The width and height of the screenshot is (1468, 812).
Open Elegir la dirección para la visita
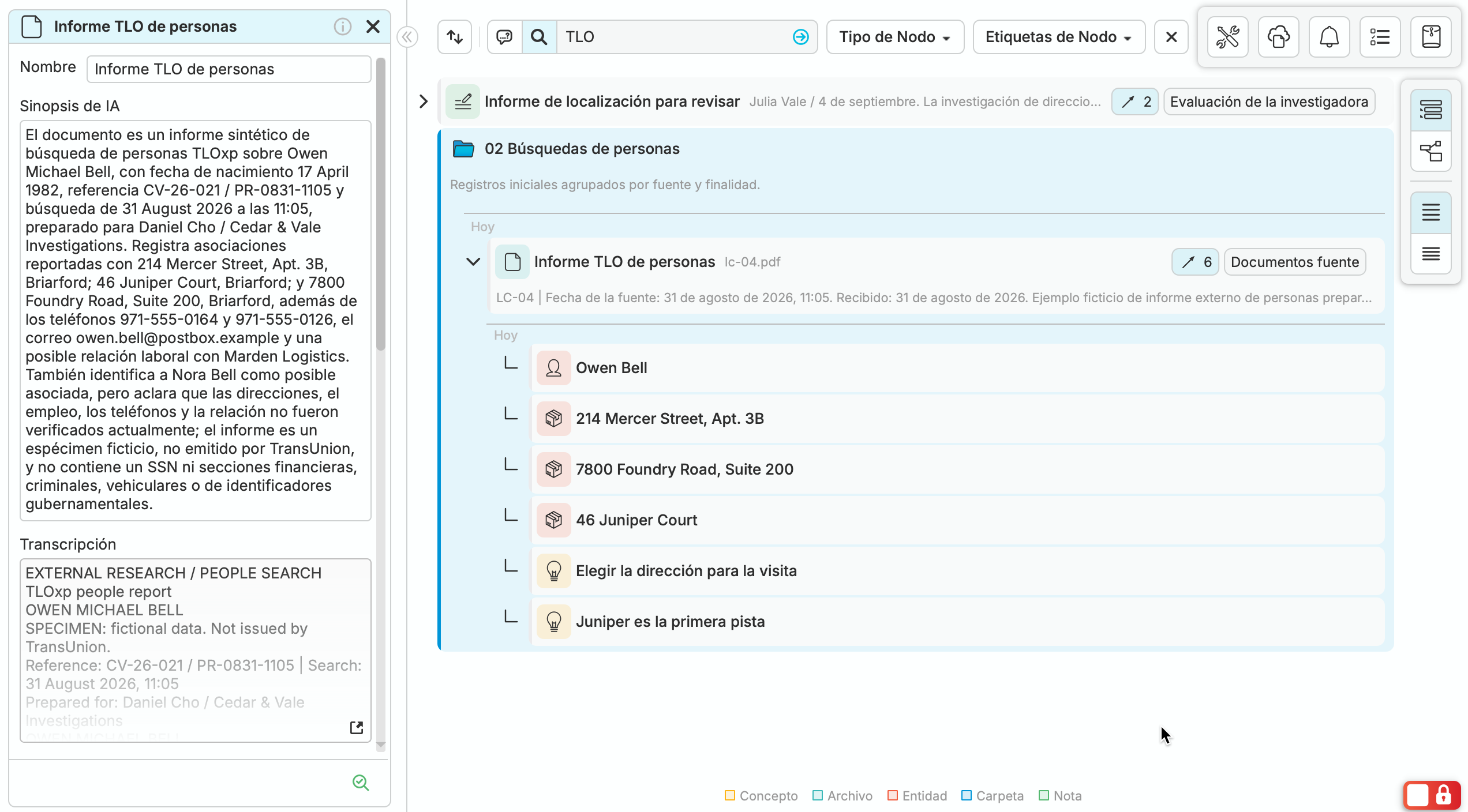pyautogui.click(x=957, y=571)
